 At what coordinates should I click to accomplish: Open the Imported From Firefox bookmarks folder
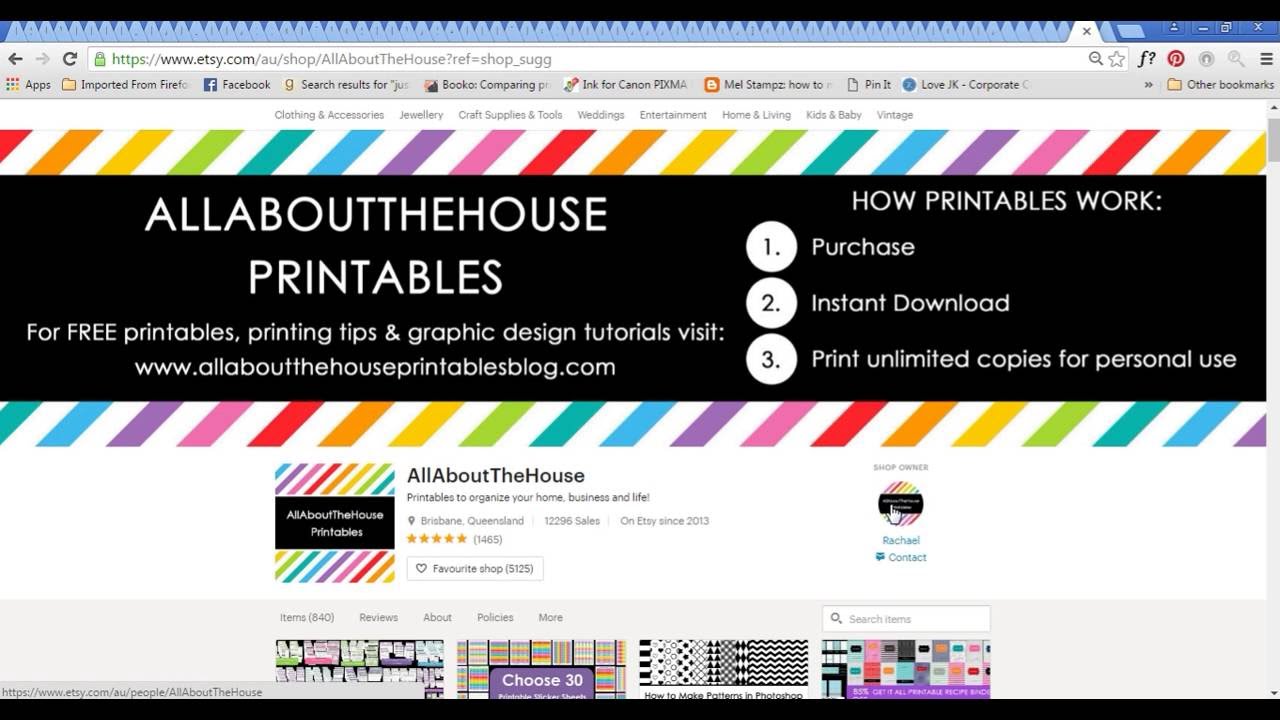coord(126,85)
